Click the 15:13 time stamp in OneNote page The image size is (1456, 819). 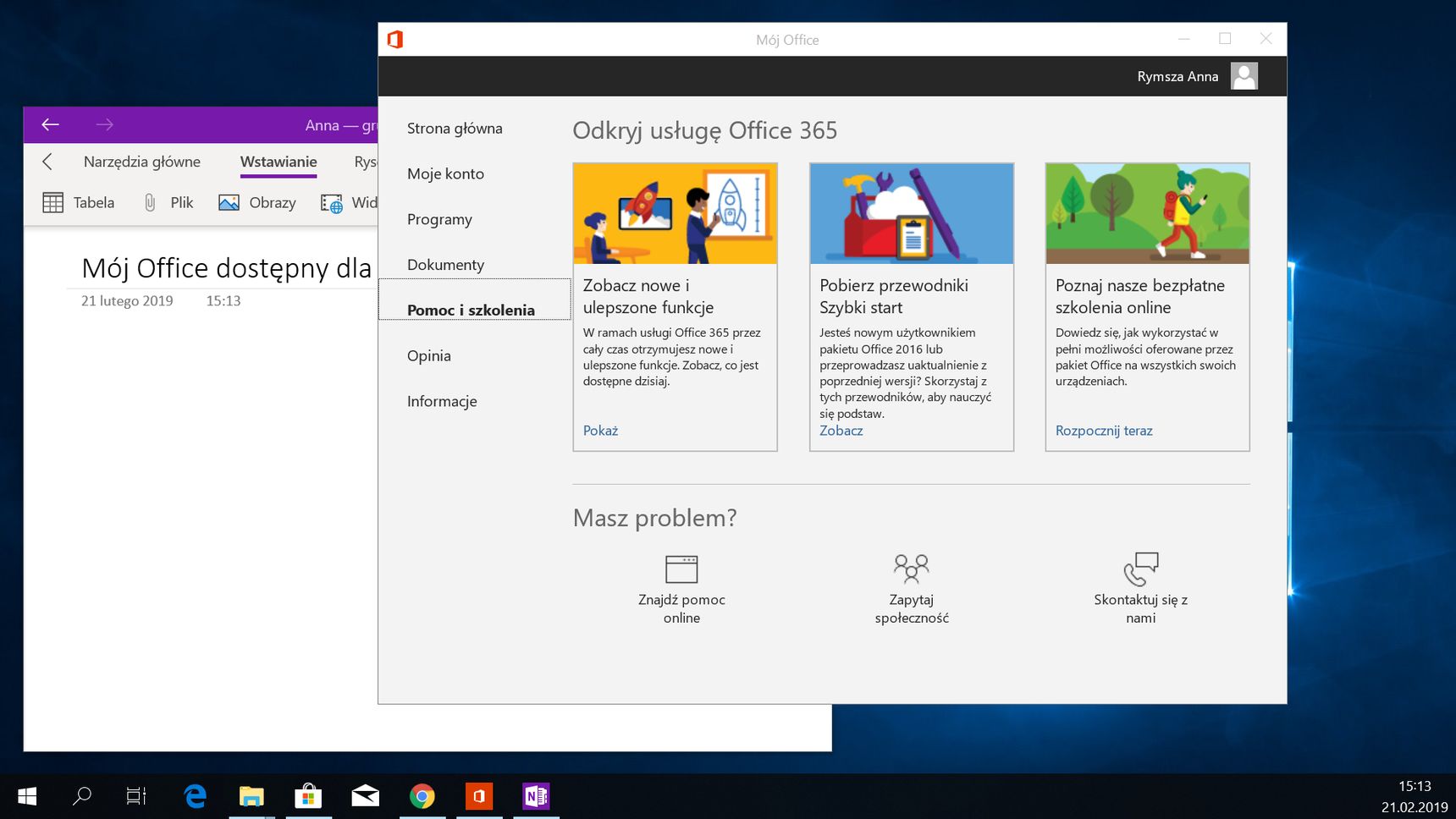pos(223,301)
